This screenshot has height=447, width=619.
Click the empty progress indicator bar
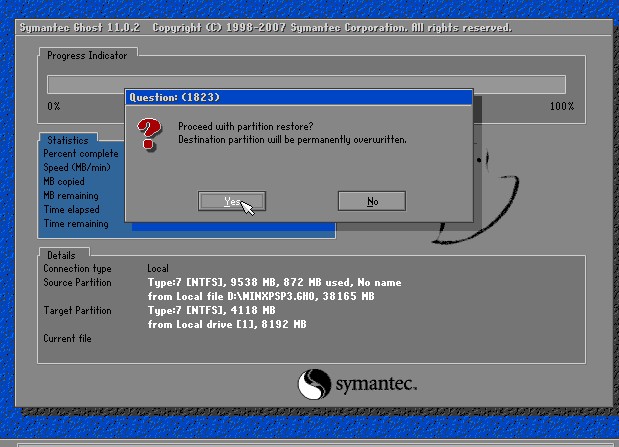point(306,85)
